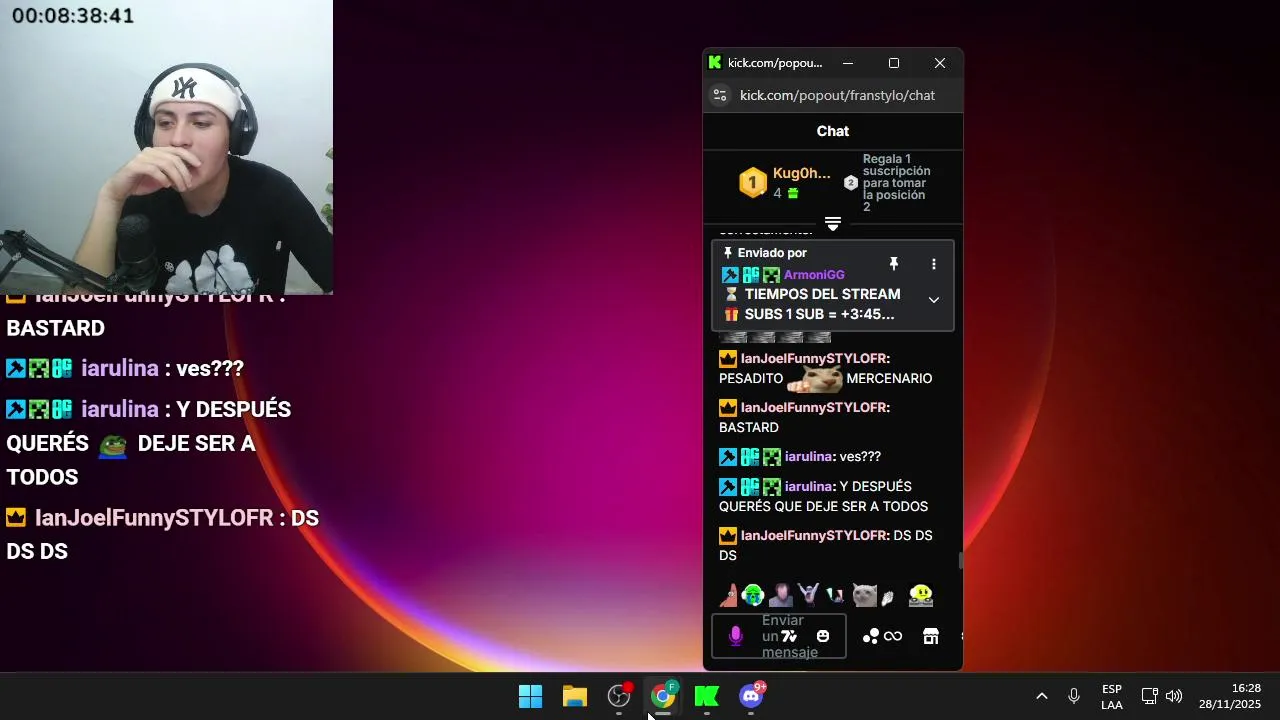This screenshot has width=1280, height=720.
Task: Open iarulina username on 'ves???' message
Action: pos(810,456)
